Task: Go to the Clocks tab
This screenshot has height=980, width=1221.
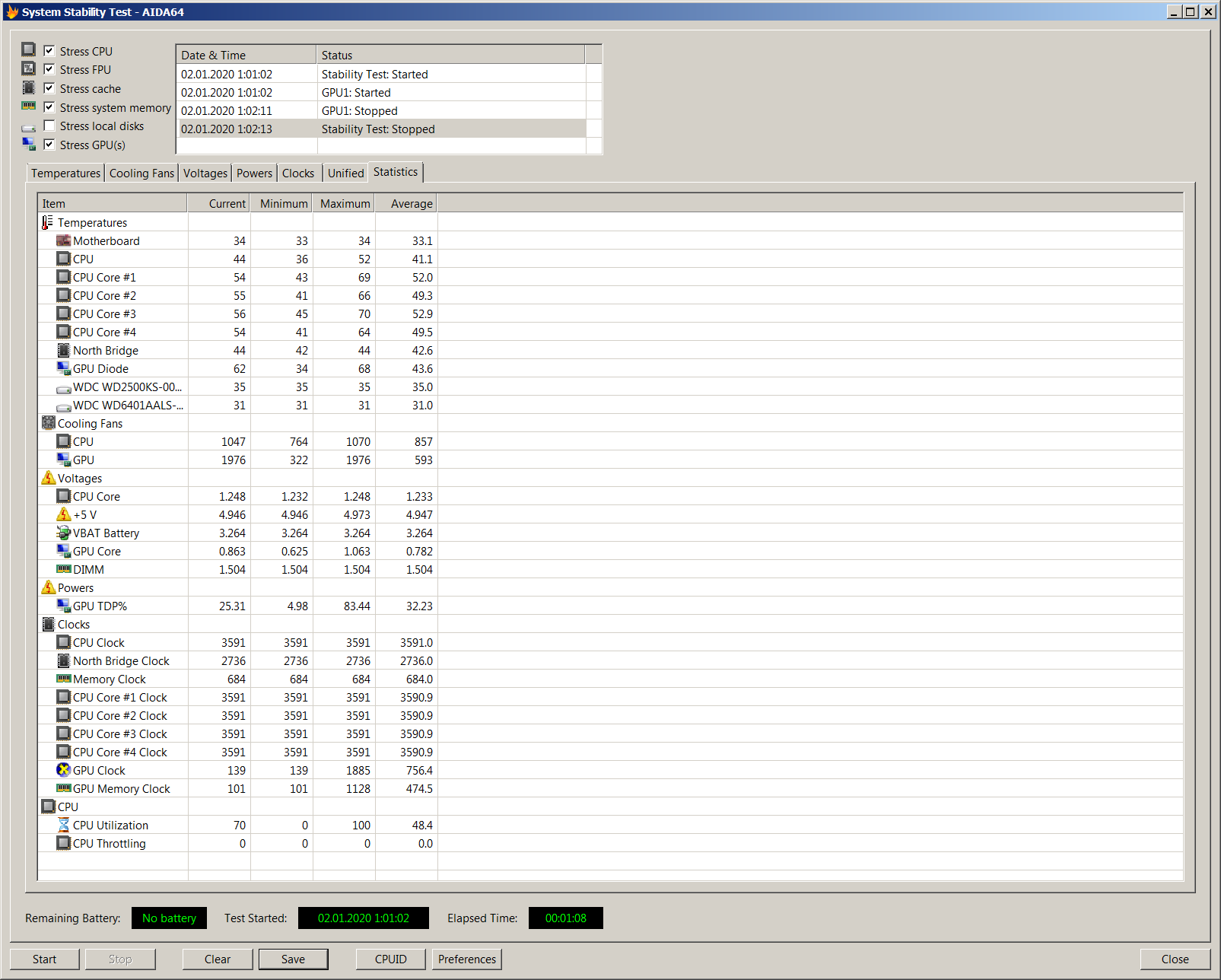Action: coord(298,173)
